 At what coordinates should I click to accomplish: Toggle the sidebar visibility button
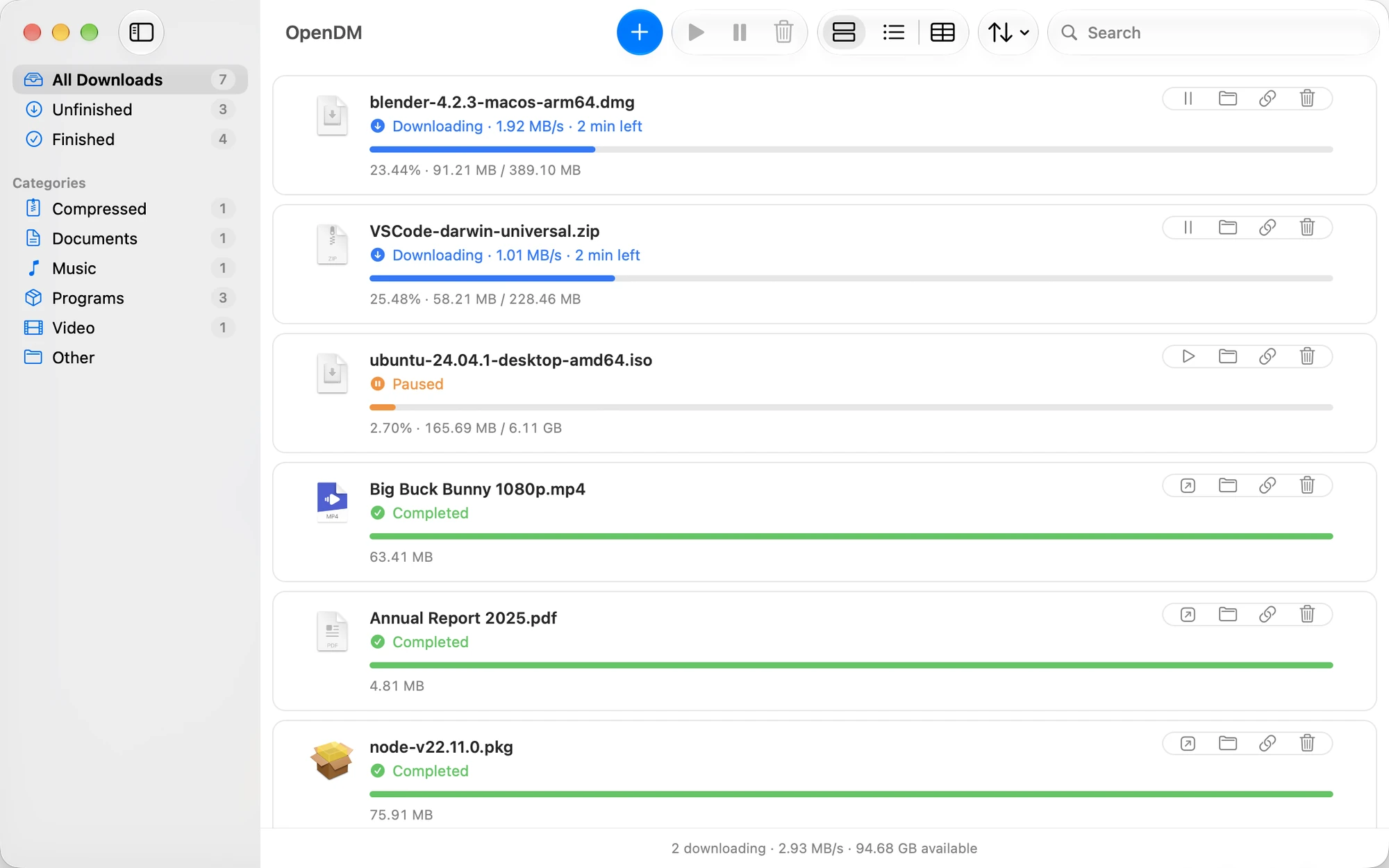click(141, 32)
